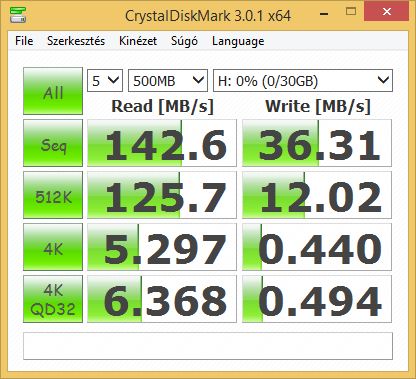Click the 4K write result 0.440
This screenshot has height=379, width=416.
click(317, 247)
